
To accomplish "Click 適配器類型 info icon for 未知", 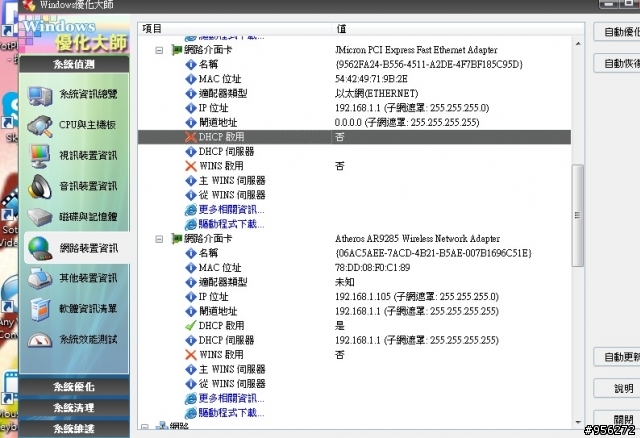I will point(191,282).
